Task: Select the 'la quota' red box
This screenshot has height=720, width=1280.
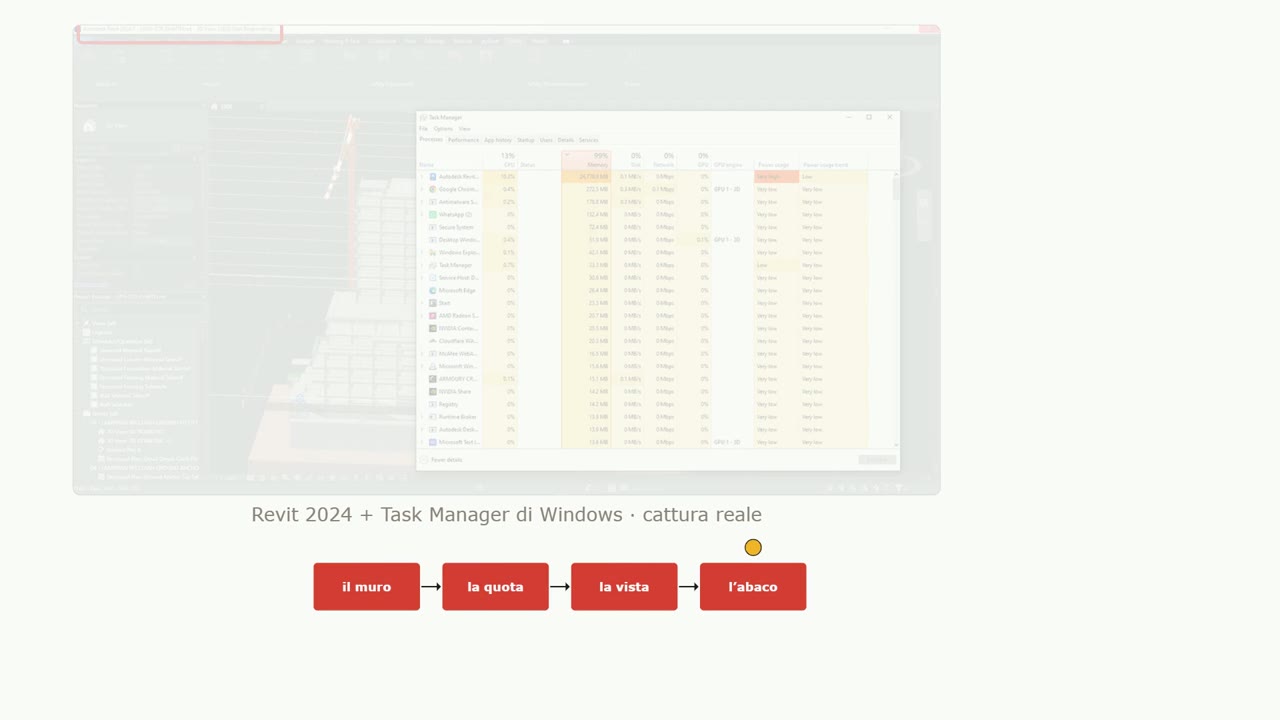Action: click(x=495, y=586)
